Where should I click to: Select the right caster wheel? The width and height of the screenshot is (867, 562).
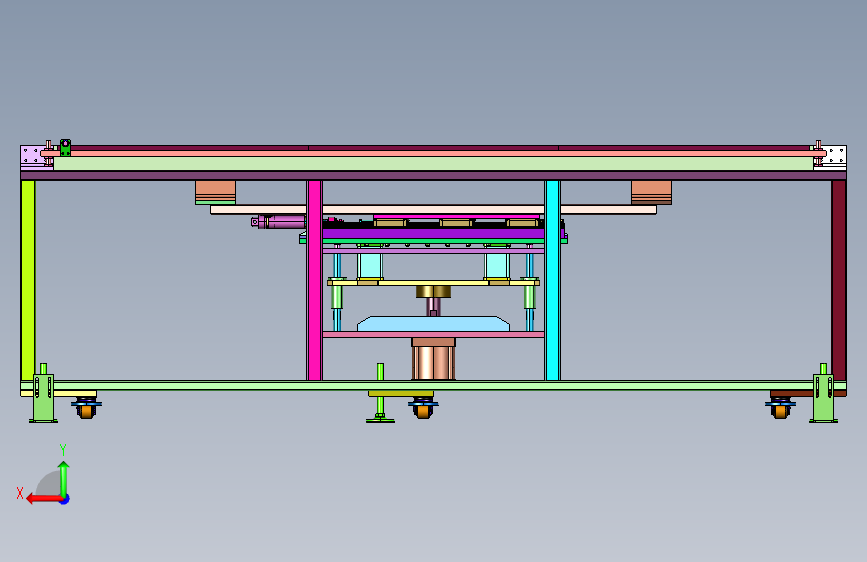(x=780, y=408)
